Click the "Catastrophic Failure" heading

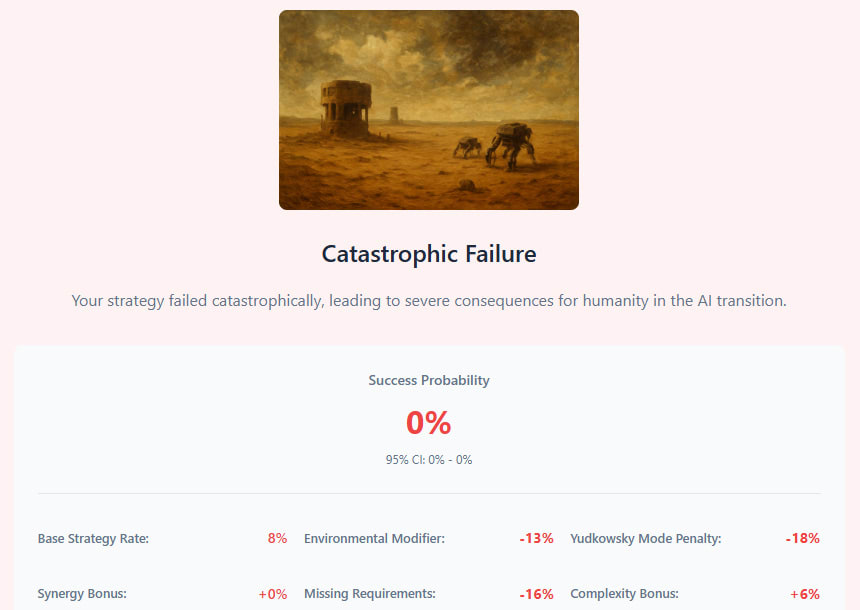(x=428, y=254)
